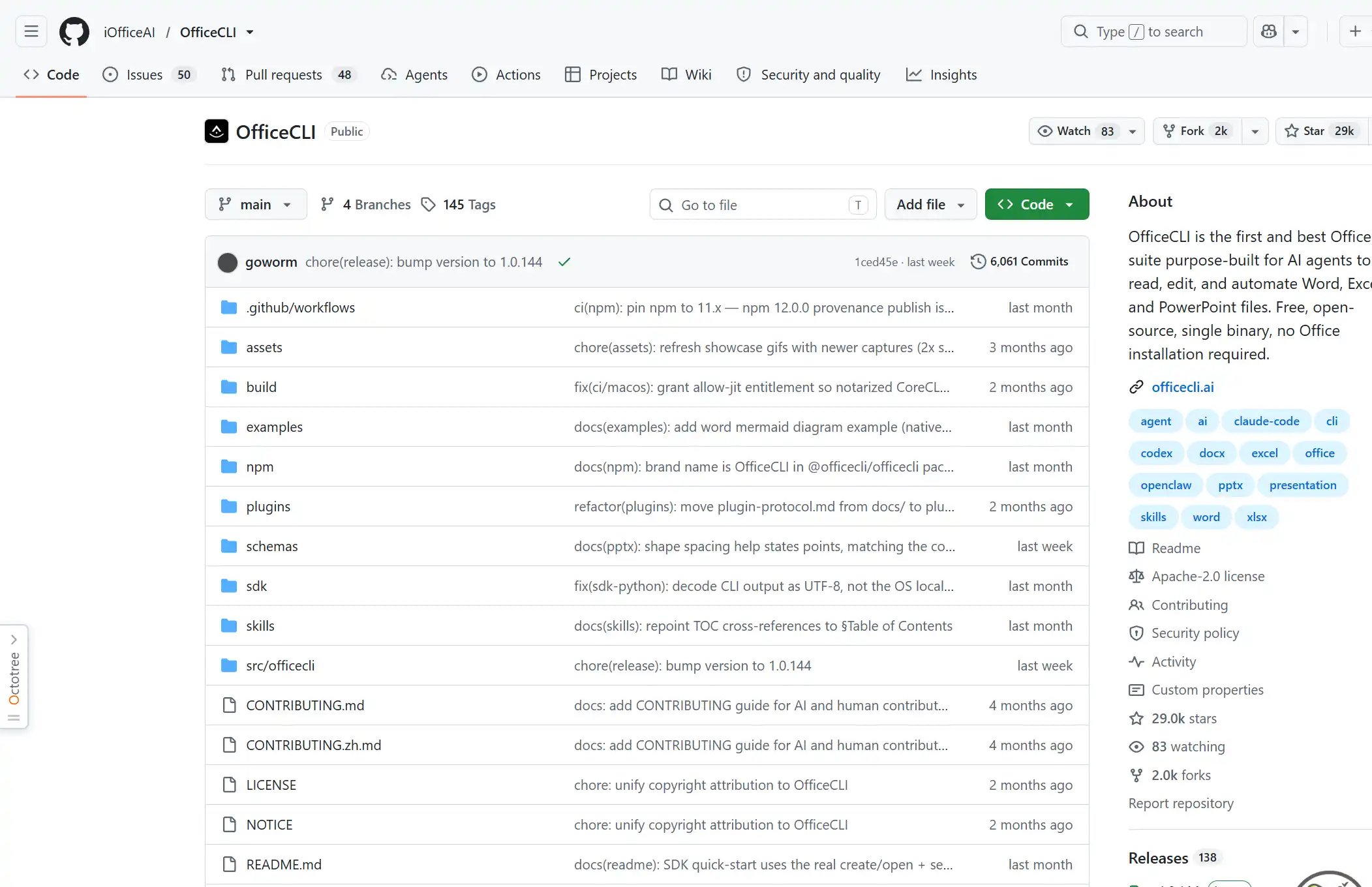Click the file icon beside LICENSE
1372x887 pixels.
point(229,785)
